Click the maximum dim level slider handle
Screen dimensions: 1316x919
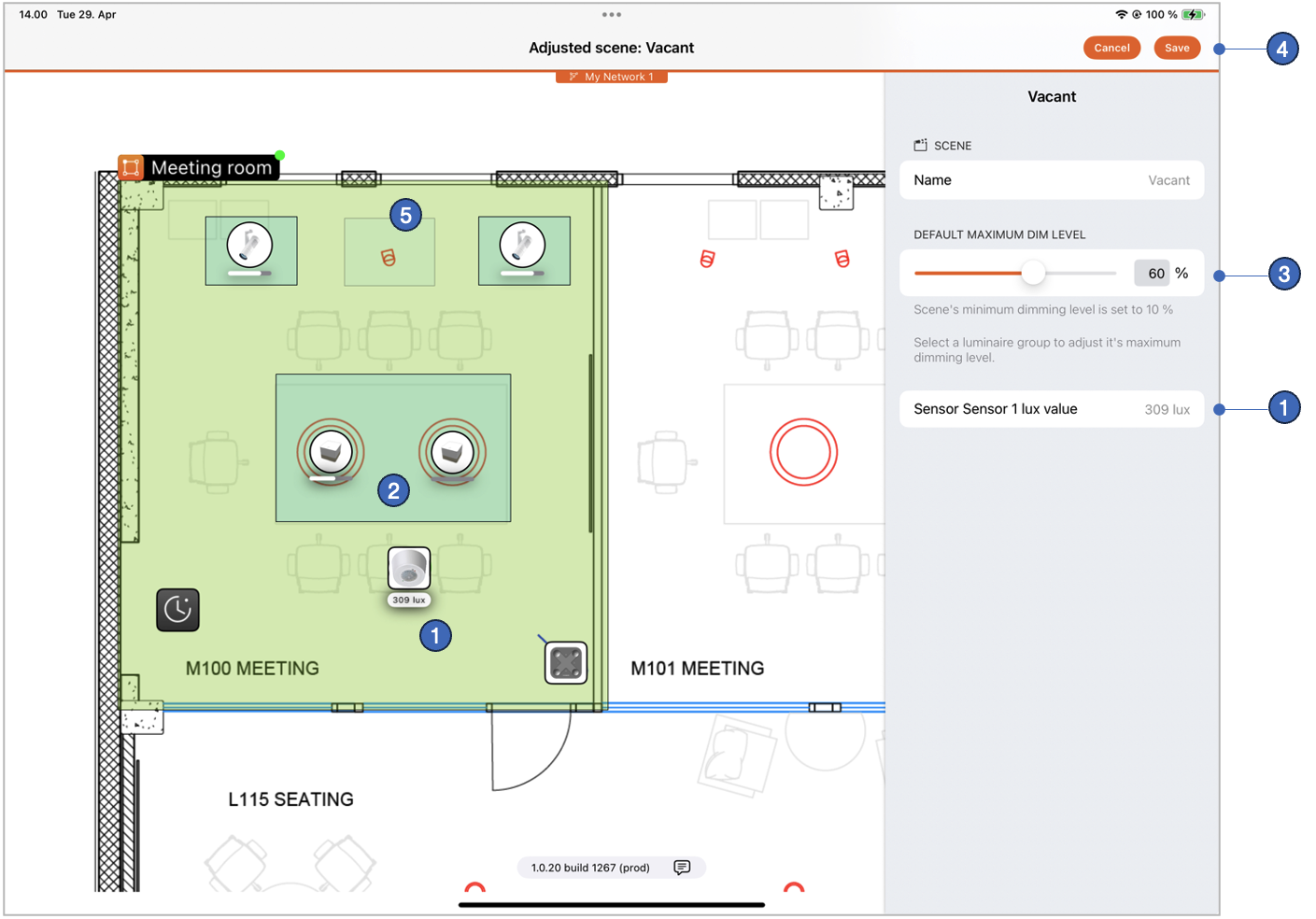[1033, 273]
